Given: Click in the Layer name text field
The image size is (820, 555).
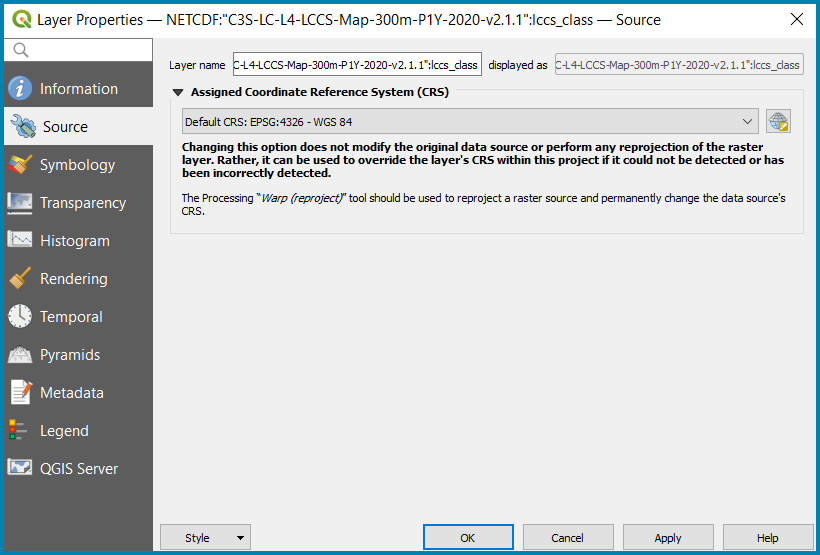Looking at the screenshot, I should [x=357, y=65].
